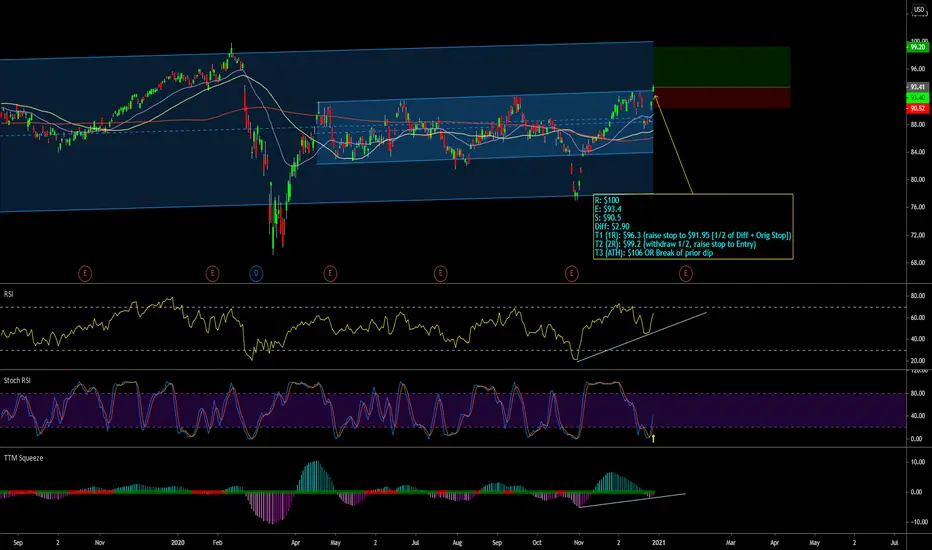Select the red stop-loss zone of long position
This screenshot has width=932, height=550.
[722, 98]
